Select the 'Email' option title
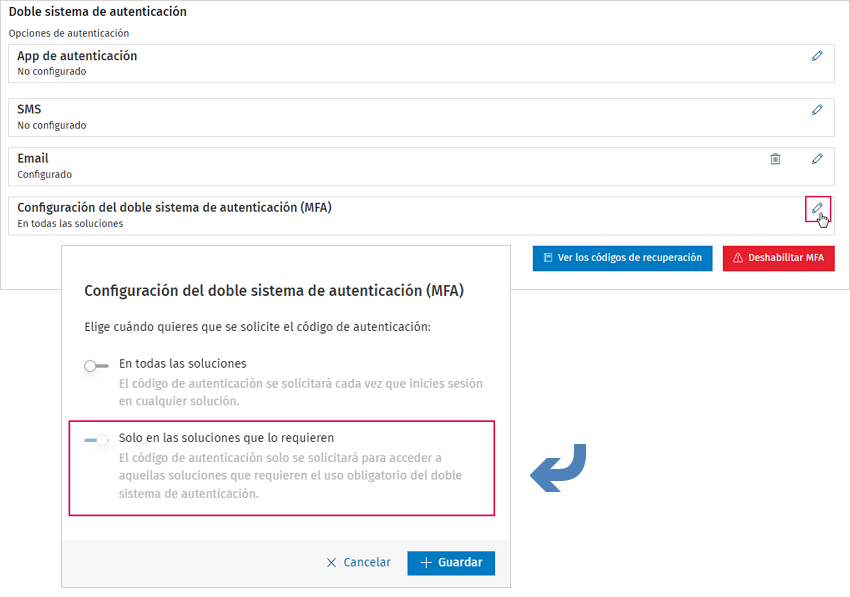 pyautogui.click(x=33, y=158)
